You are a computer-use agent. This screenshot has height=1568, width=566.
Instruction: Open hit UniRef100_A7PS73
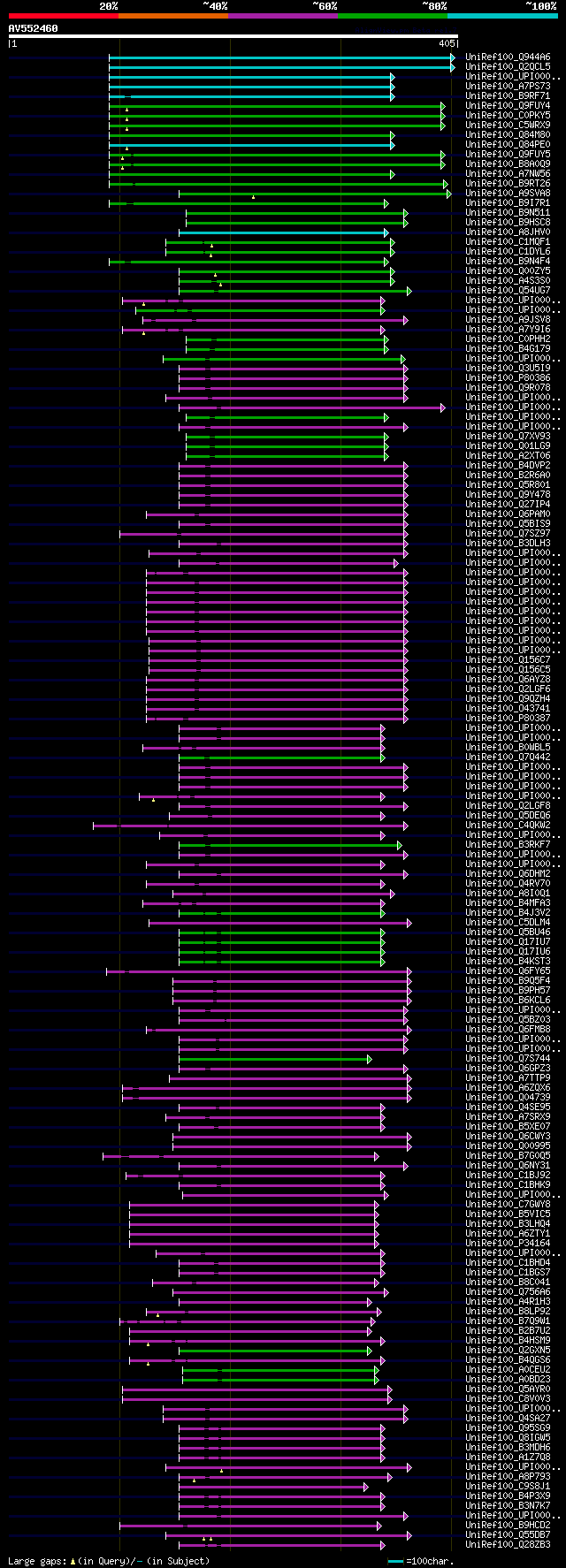click(508, 87)
